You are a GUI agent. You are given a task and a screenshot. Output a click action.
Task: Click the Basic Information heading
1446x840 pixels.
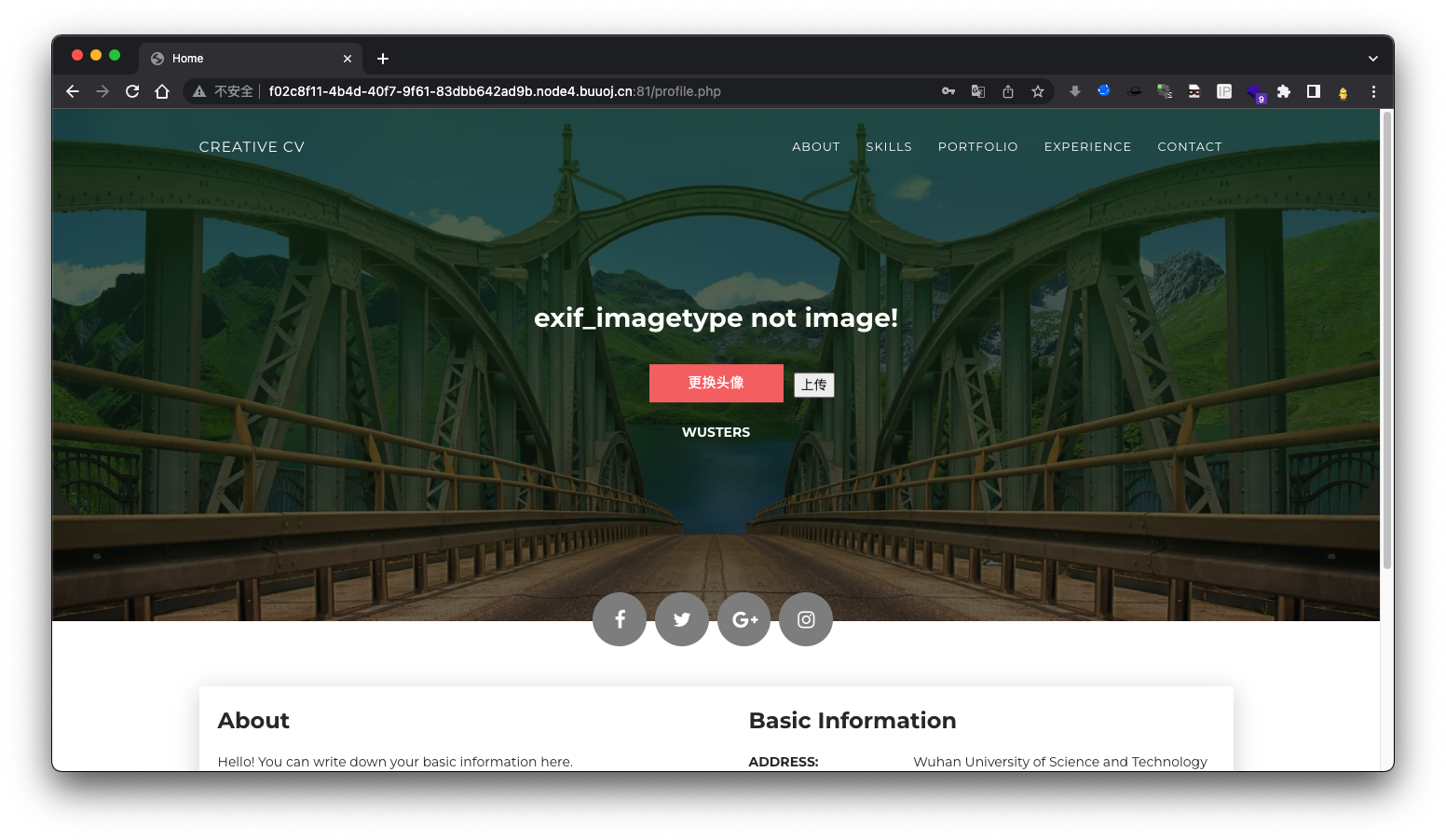tap(853, 721)
